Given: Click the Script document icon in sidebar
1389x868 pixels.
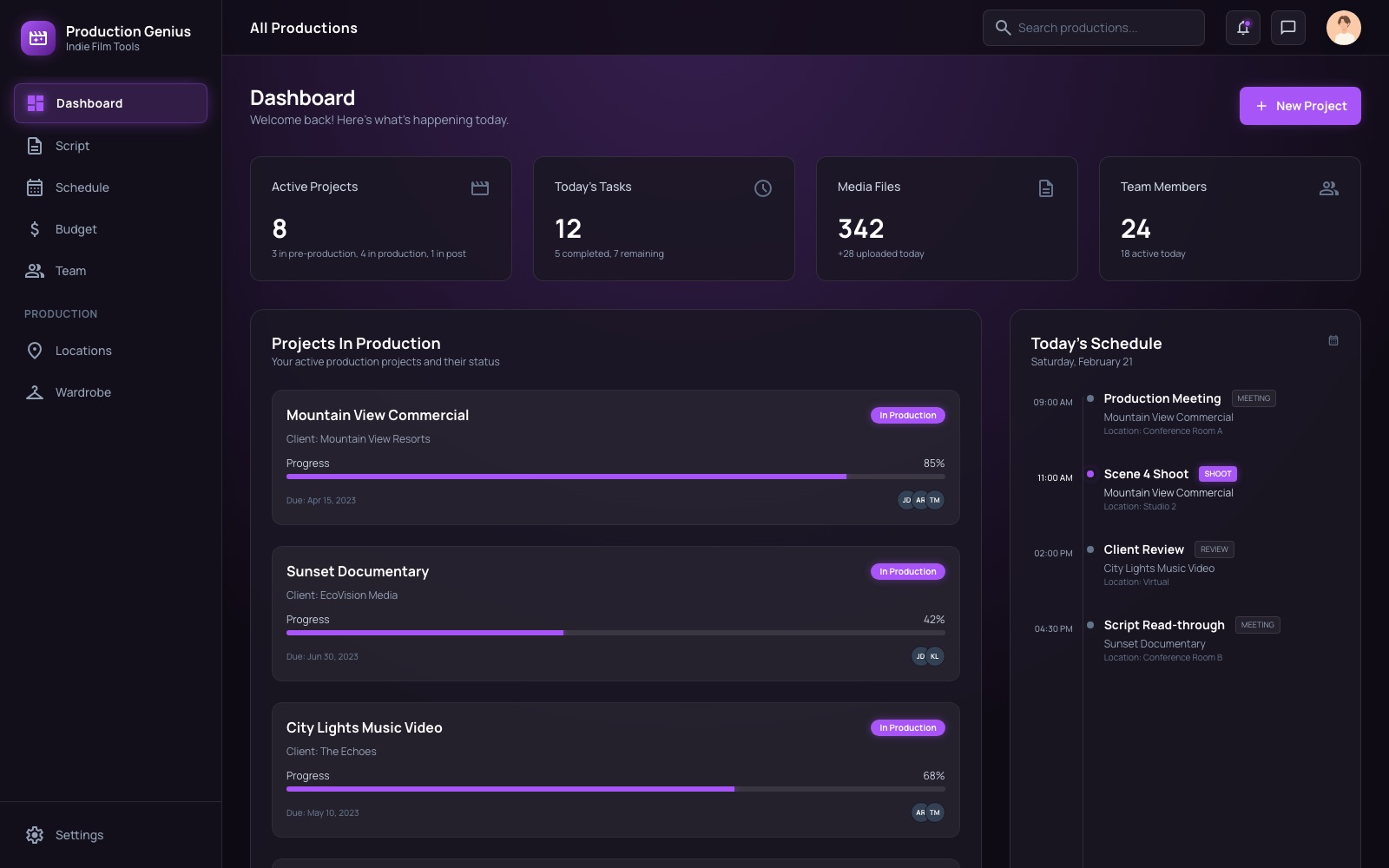Looking at the screenshot, I should [35, 146].
